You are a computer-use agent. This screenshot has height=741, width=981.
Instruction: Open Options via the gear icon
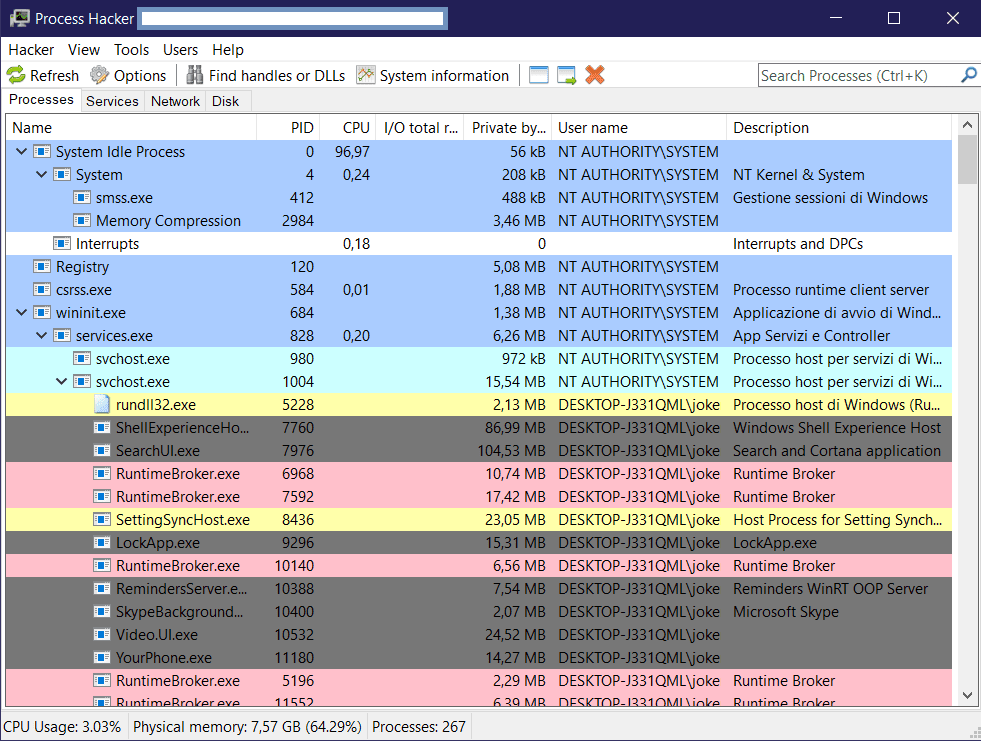point(99,75)
